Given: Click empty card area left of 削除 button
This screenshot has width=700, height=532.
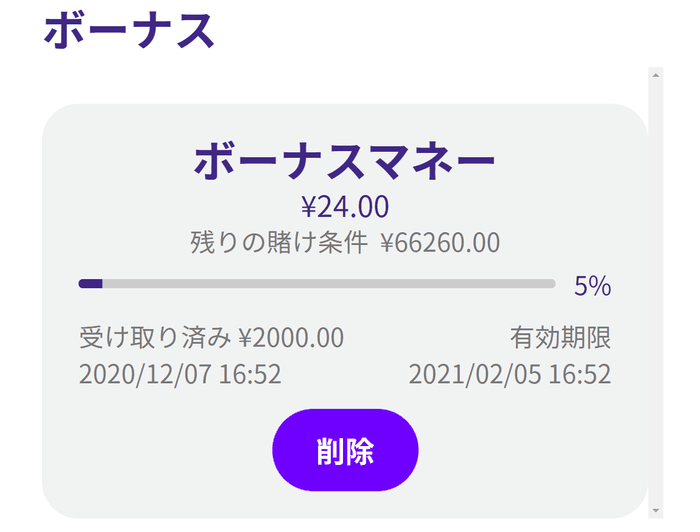Looking at the screenshot, I should (160, 450).
